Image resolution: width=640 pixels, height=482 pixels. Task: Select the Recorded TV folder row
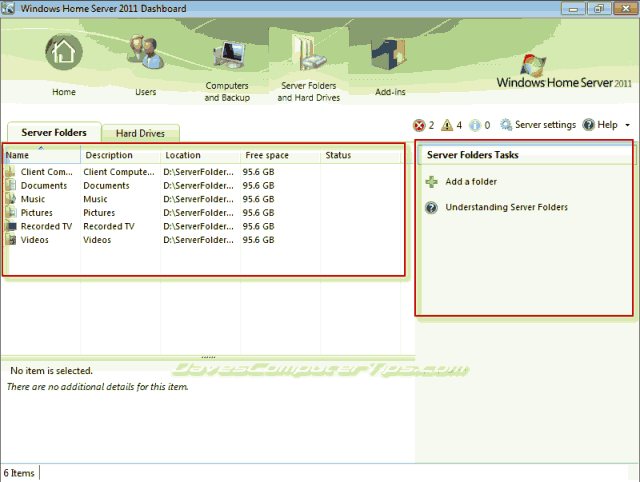[x=45, y=226]
